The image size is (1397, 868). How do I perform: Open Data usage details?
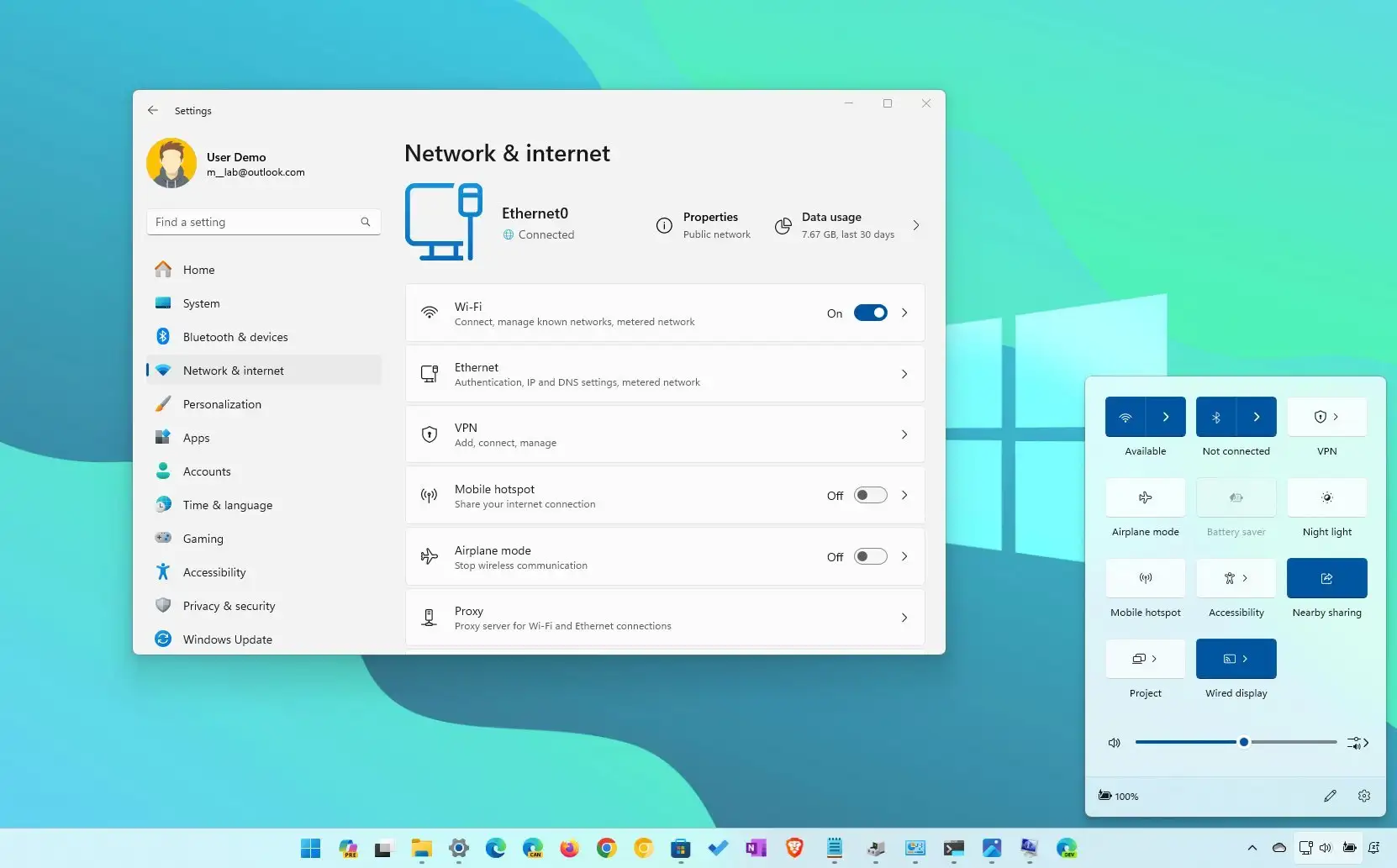(847, 225)
